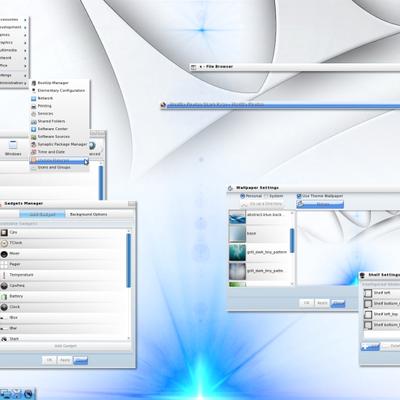Select 'IBox' row in gadgets list

63,318
